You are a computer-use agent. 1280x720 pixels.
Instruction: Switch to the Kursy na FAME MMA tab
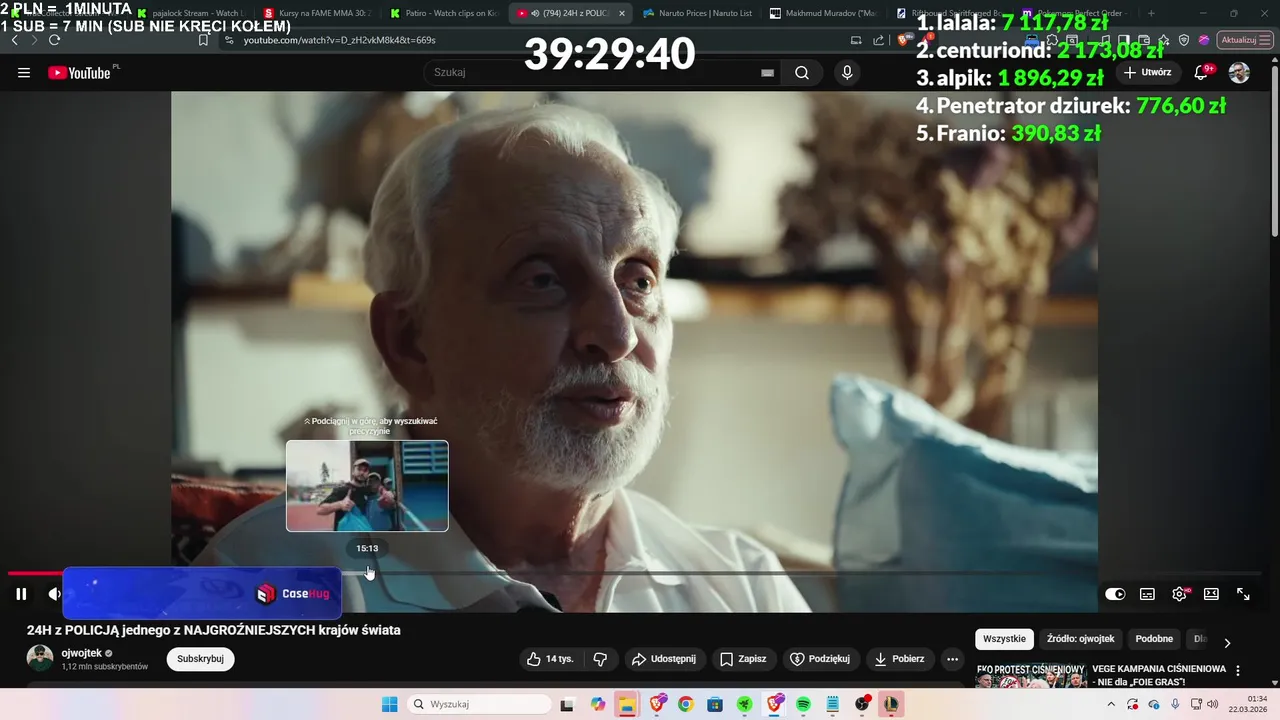point(318,13)
